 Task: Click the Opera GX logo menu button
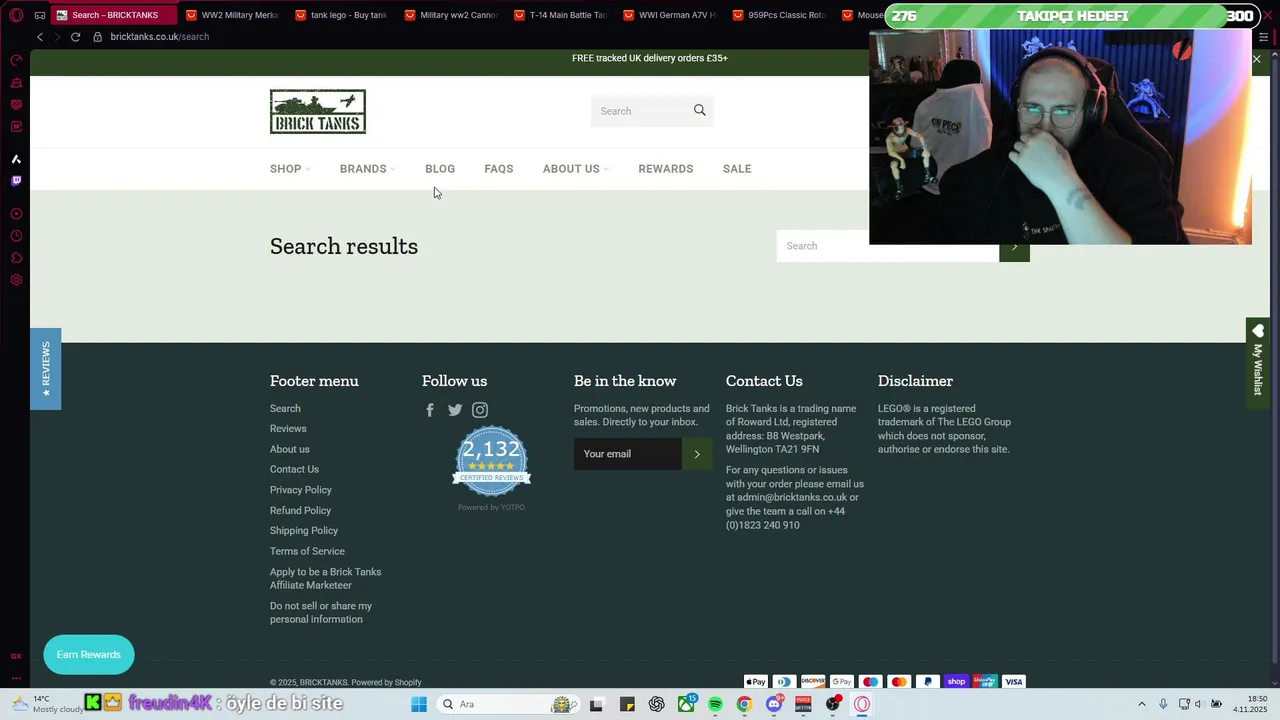(16, 15)
